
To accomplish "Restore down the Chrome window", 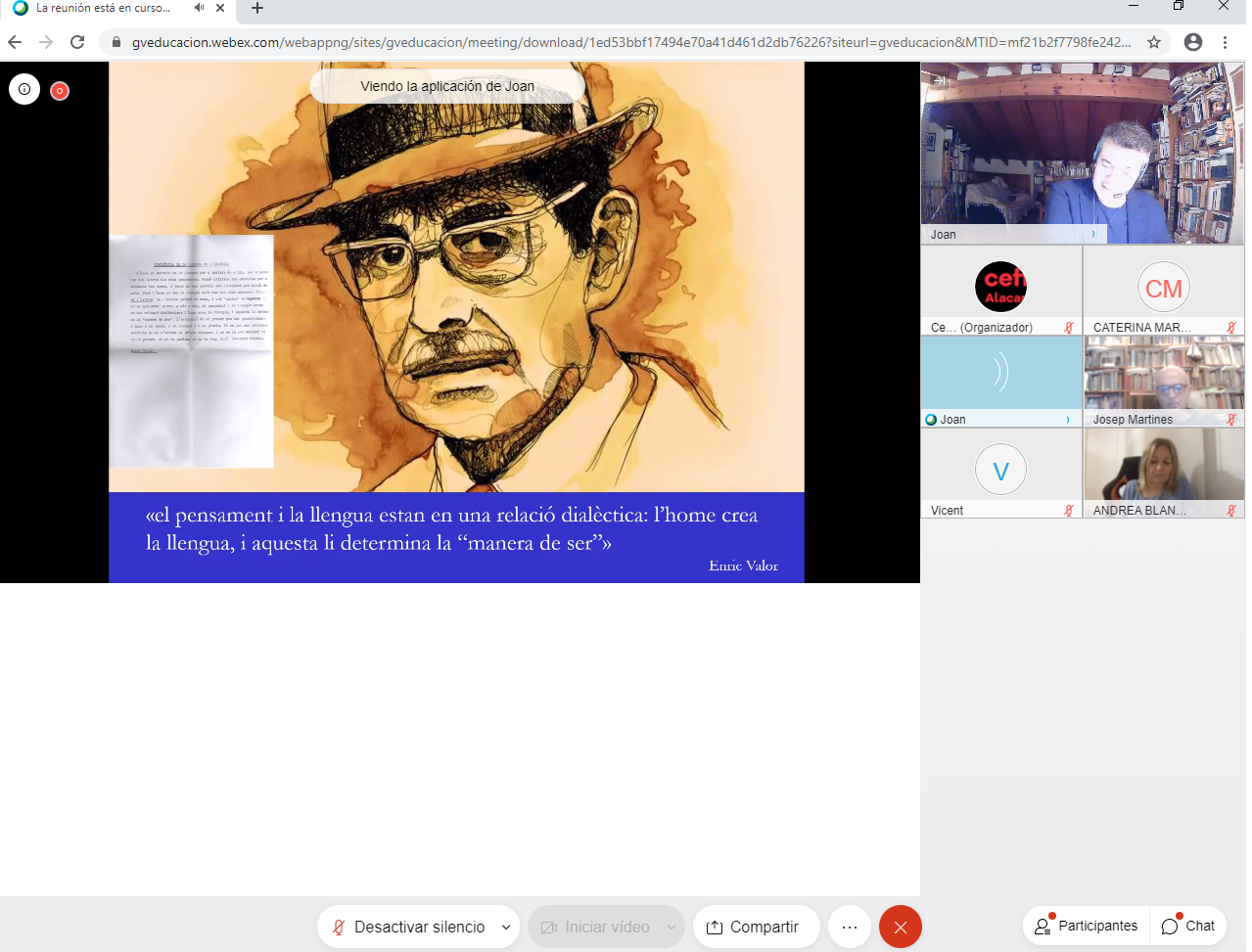I will tap(1179, 6).
